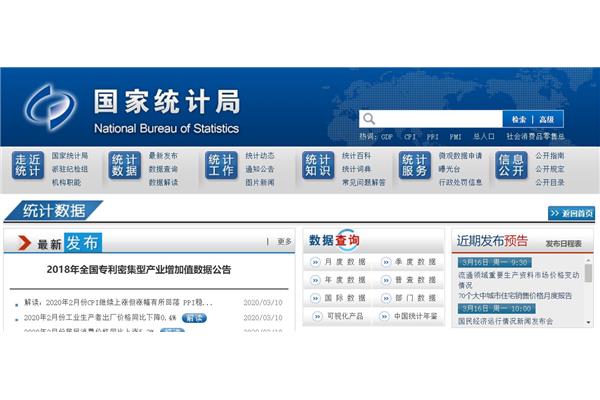Click the red chevron next to 最新发布
The height and width of the screenshot is (400, 600).
pyautogui.click(x=24, y=243)
